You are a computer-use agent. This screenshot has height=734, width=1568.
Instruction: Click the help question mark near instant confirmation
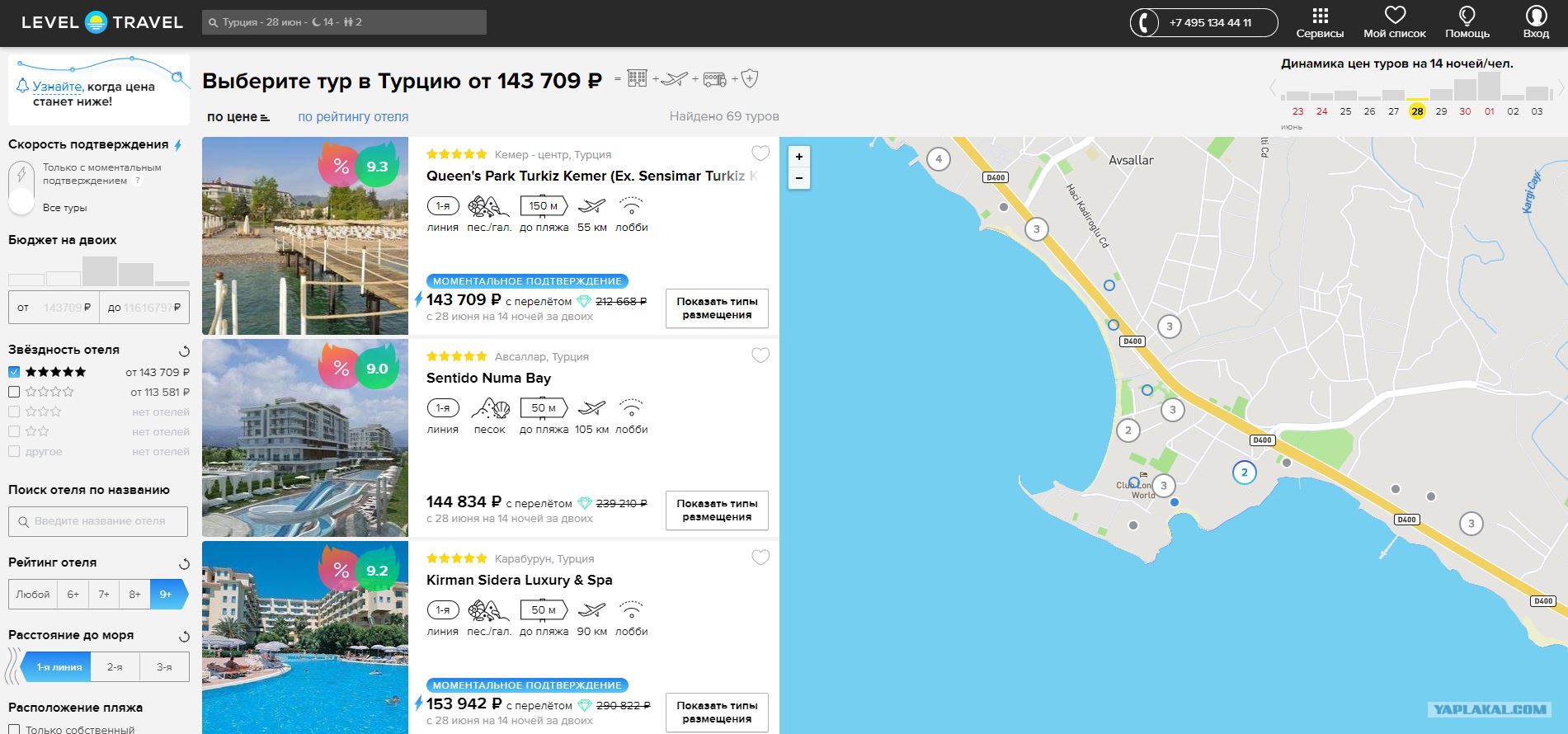point(138,181)
